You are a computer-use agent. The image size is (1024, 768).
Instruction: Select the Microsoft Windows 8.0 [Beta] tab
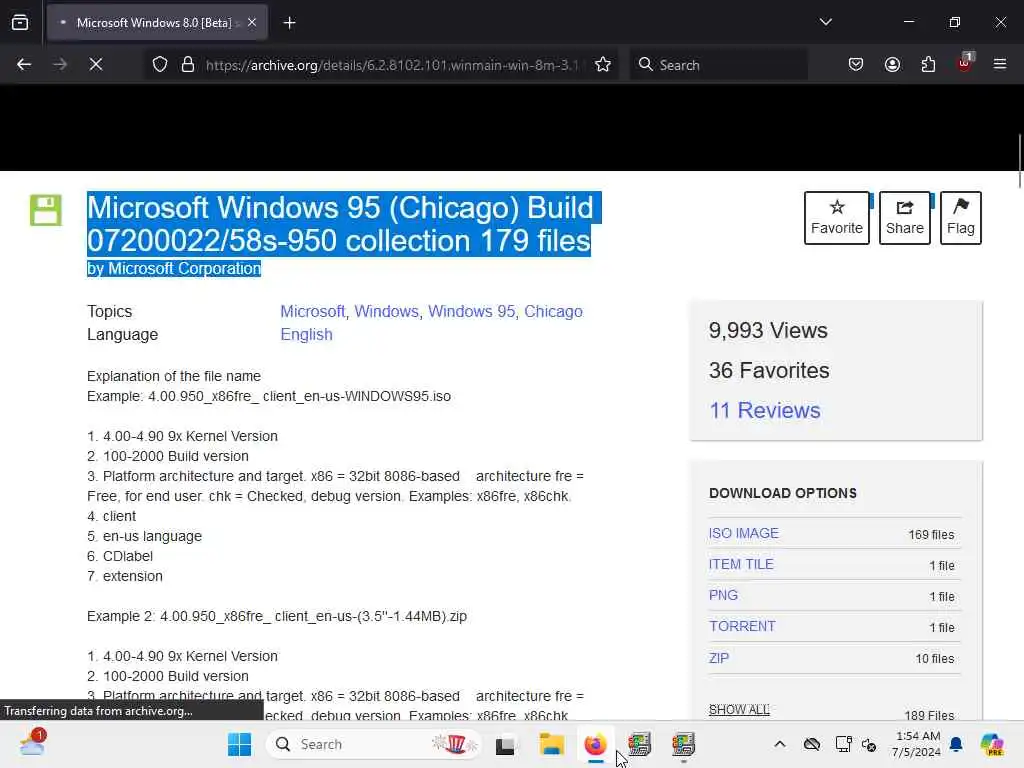click(x=157, y=23)
